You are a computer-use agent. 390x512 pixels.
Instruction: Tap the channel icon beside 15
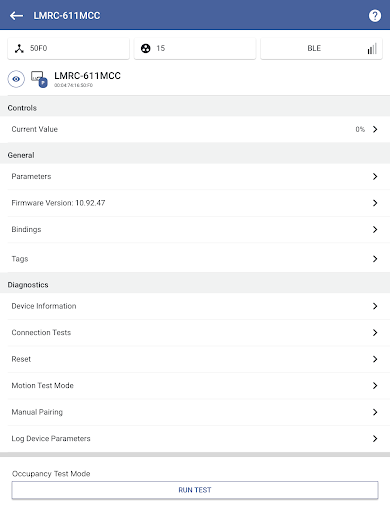coord(146,48)
